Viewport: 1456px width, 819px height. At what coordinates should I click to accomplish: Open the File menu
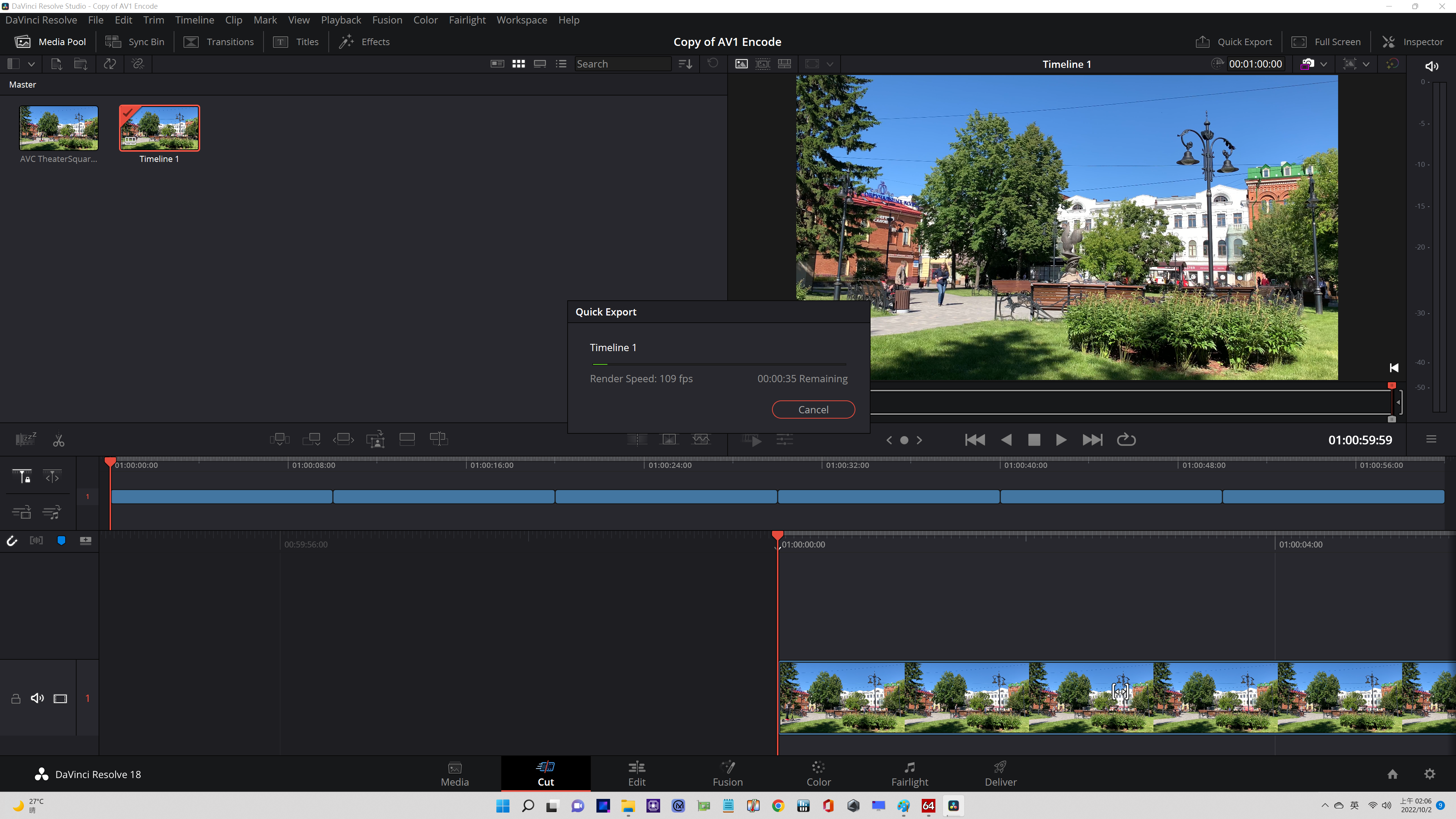point(96,20)
